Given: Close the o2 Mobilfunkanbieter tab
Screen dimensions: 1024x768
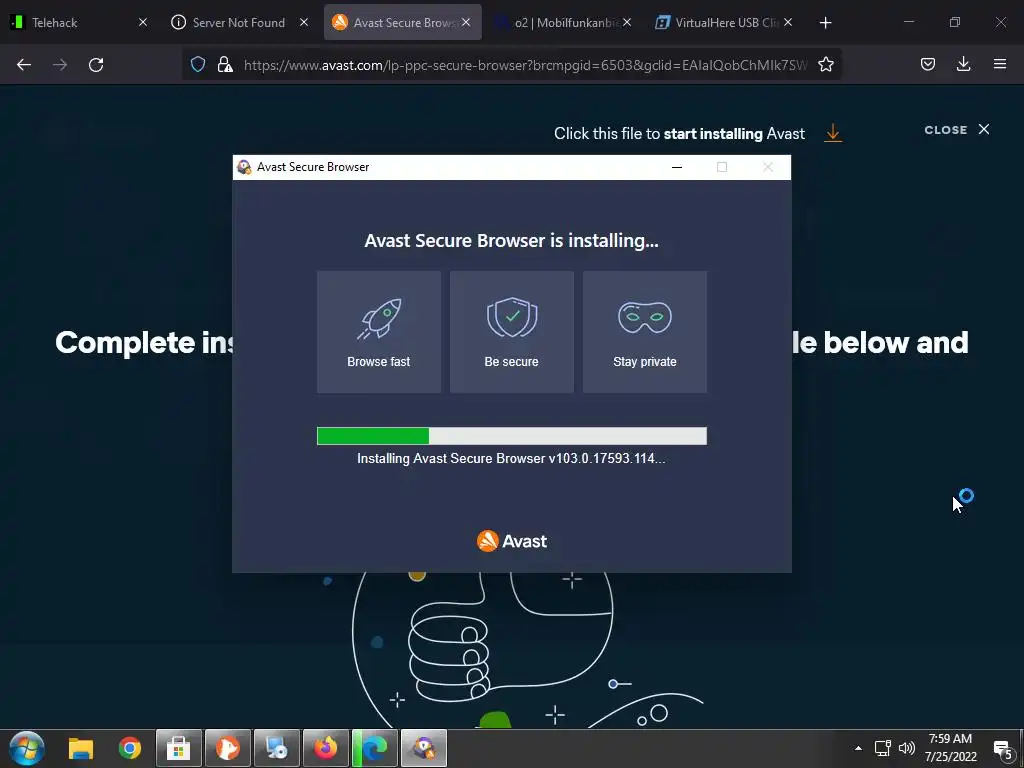Looking at the screenshot, I should click(x=628, y=23).
